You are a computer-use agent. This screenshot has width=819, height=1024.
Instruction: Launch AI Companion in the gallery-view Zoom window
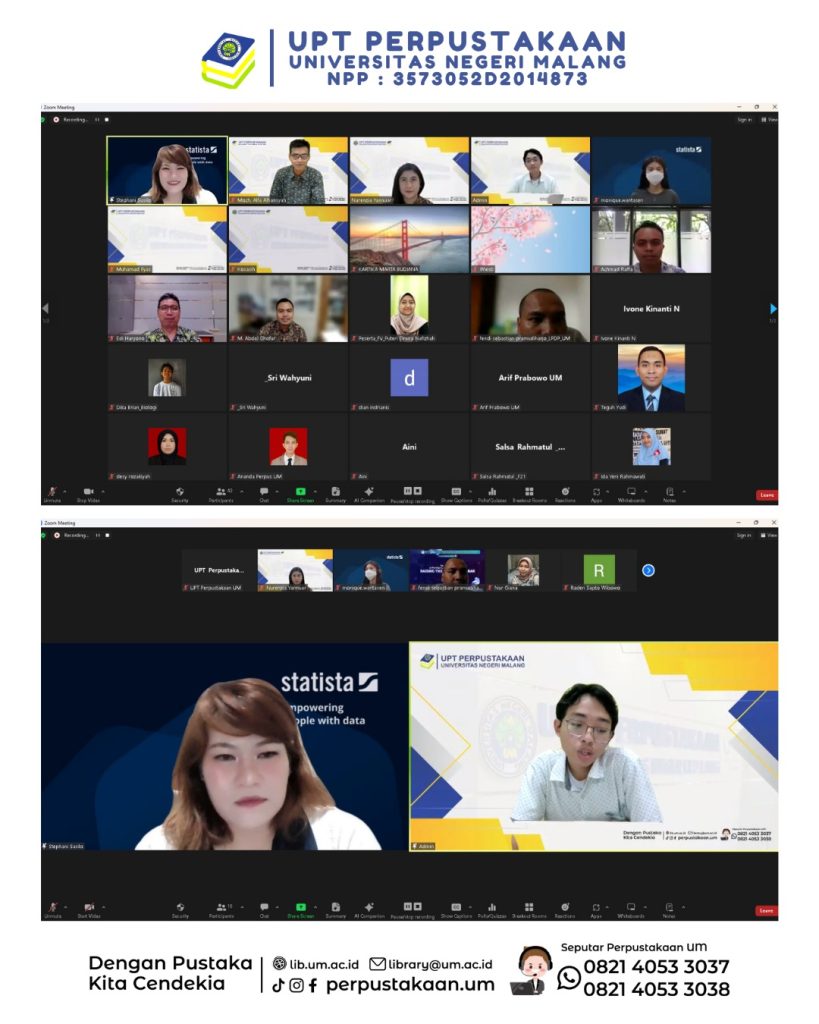(369, 494)
